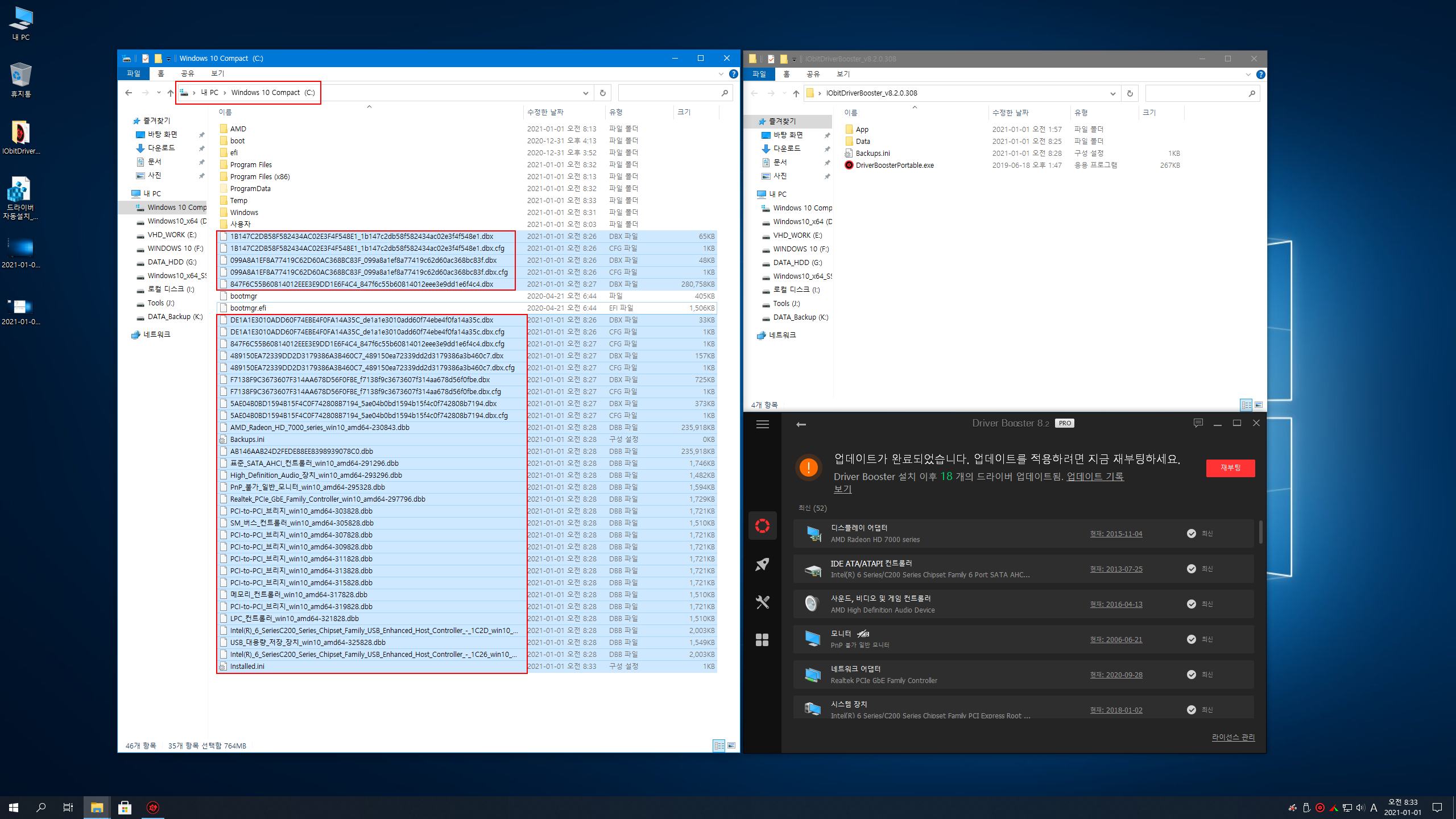
Task: Click the Driver Booster feedback icon
Action: click(1198, 423)
